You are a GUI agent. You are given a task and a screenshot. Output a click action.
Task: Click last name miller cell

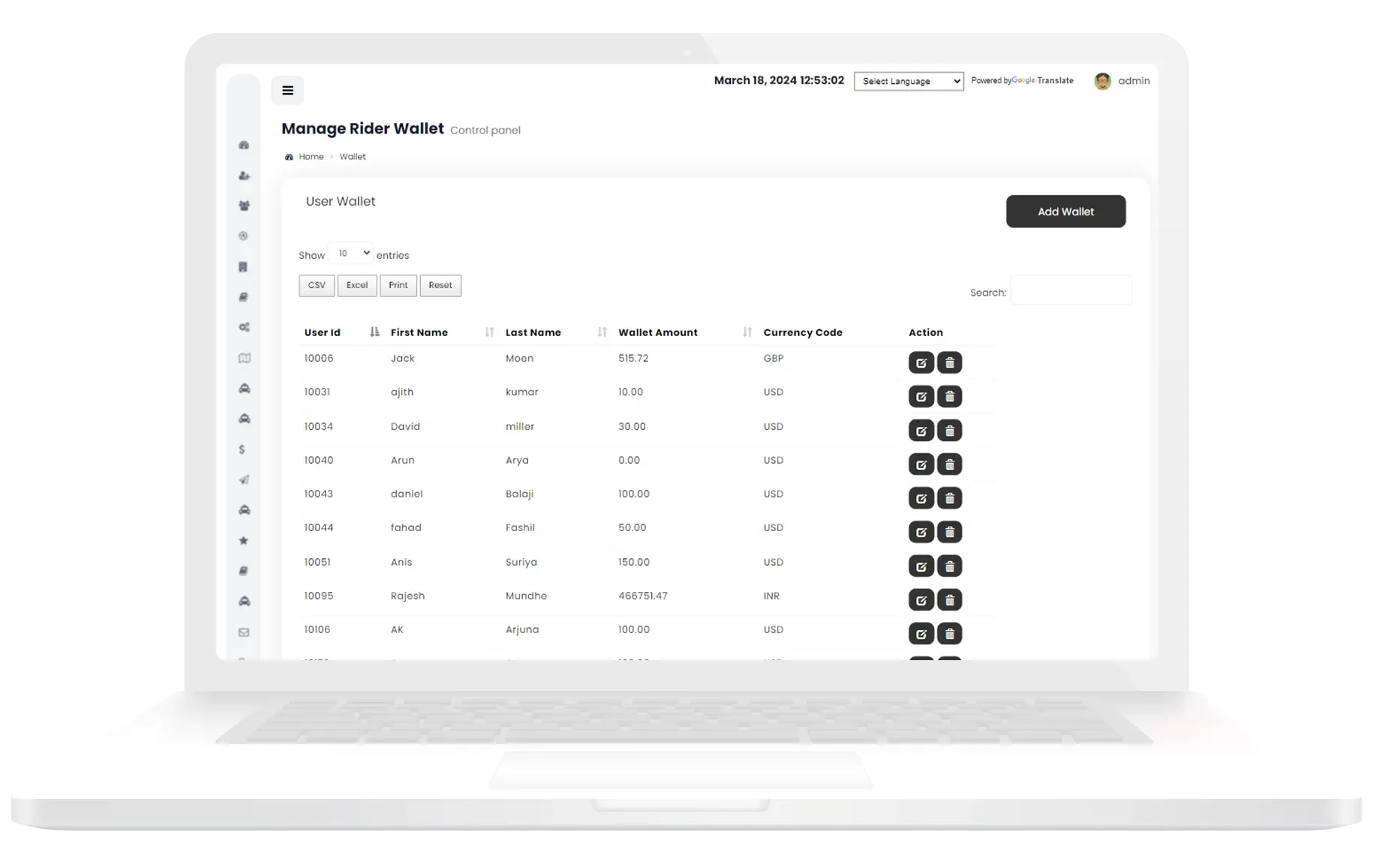click(520, 427)
